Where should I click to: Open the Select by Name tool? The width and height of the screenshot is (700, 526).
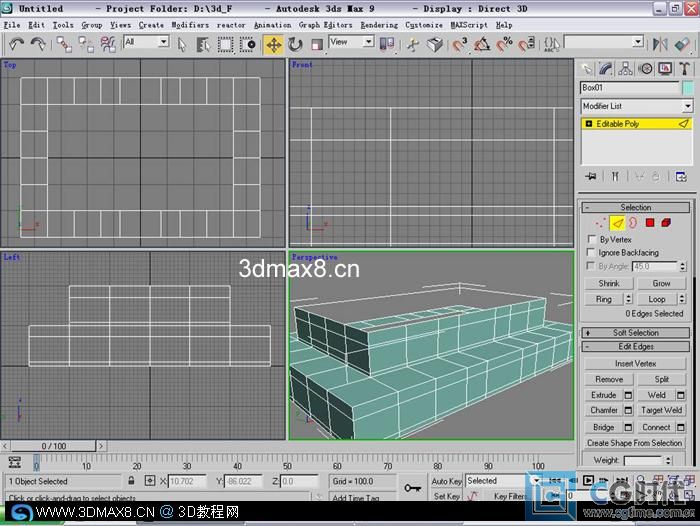pyautogui.click(x=203, y=44)
